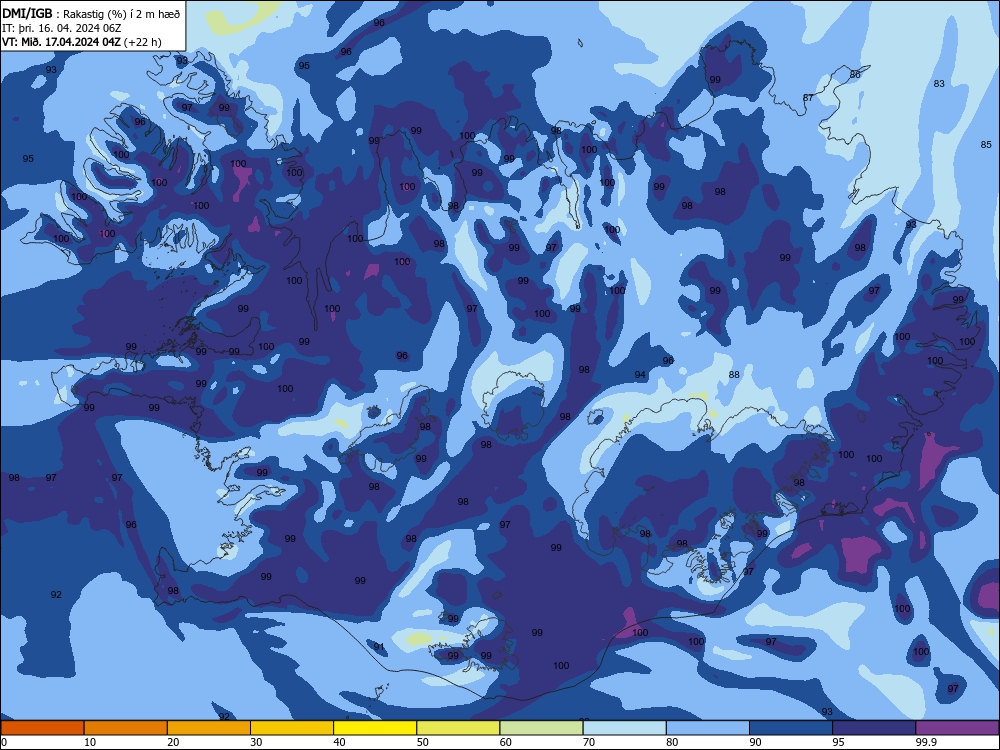Click the dark orange 0–10 legend swatch
1000x750 pixels.
[42, 728]
